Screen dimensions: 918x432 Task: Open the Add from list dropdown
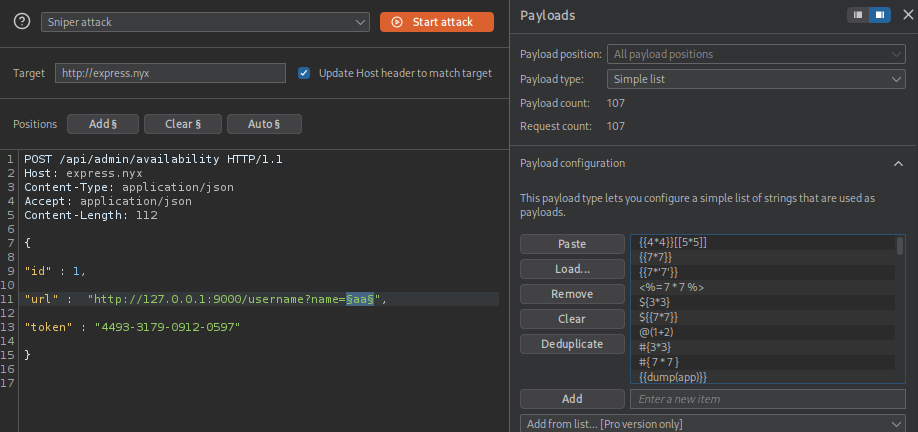click(713, 424)
